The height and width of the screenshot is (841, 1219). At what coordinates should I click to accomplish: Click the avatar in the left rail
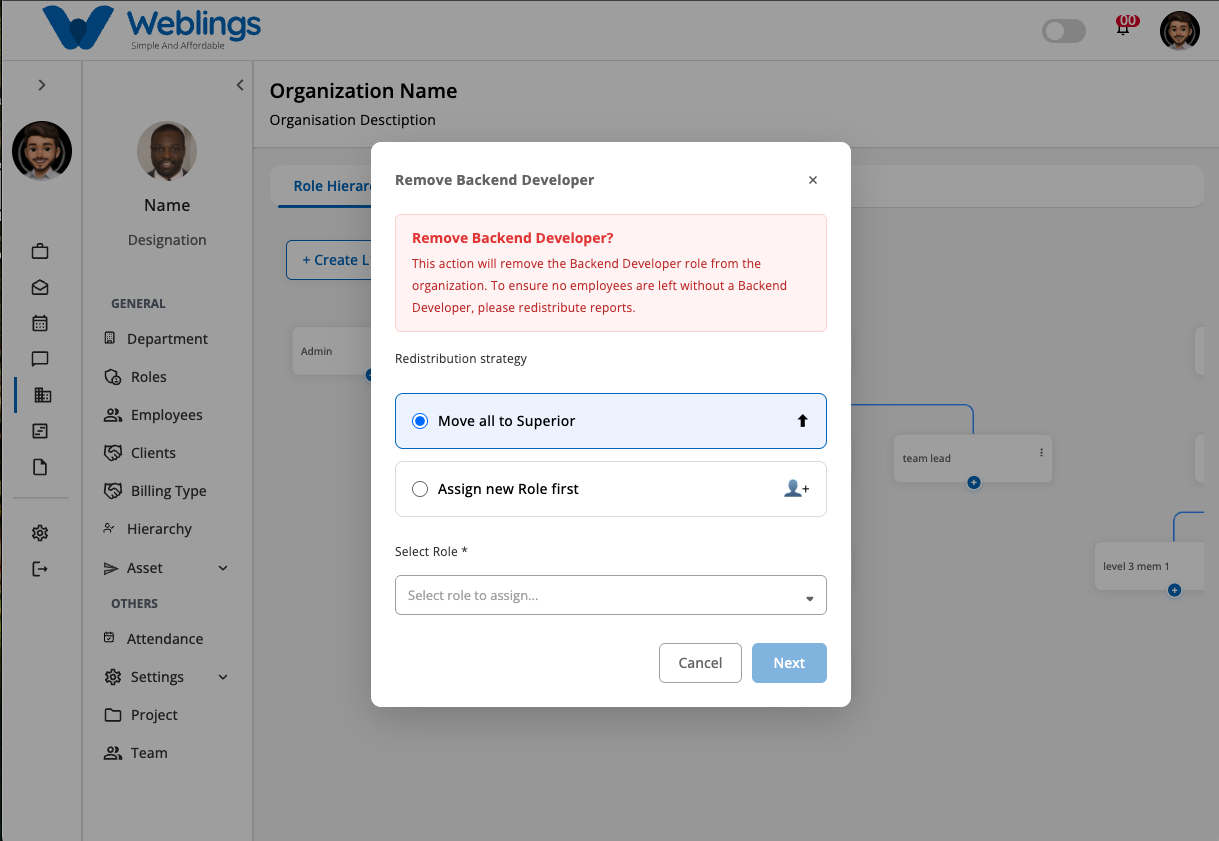pos(42,151)
